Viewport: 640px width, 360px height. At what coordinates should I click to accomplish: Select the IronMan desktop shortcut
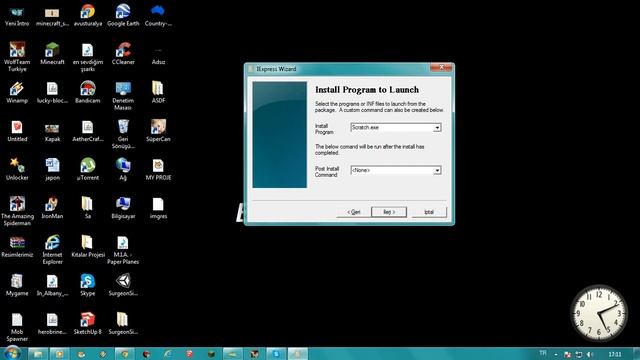(x=52, y=208)
